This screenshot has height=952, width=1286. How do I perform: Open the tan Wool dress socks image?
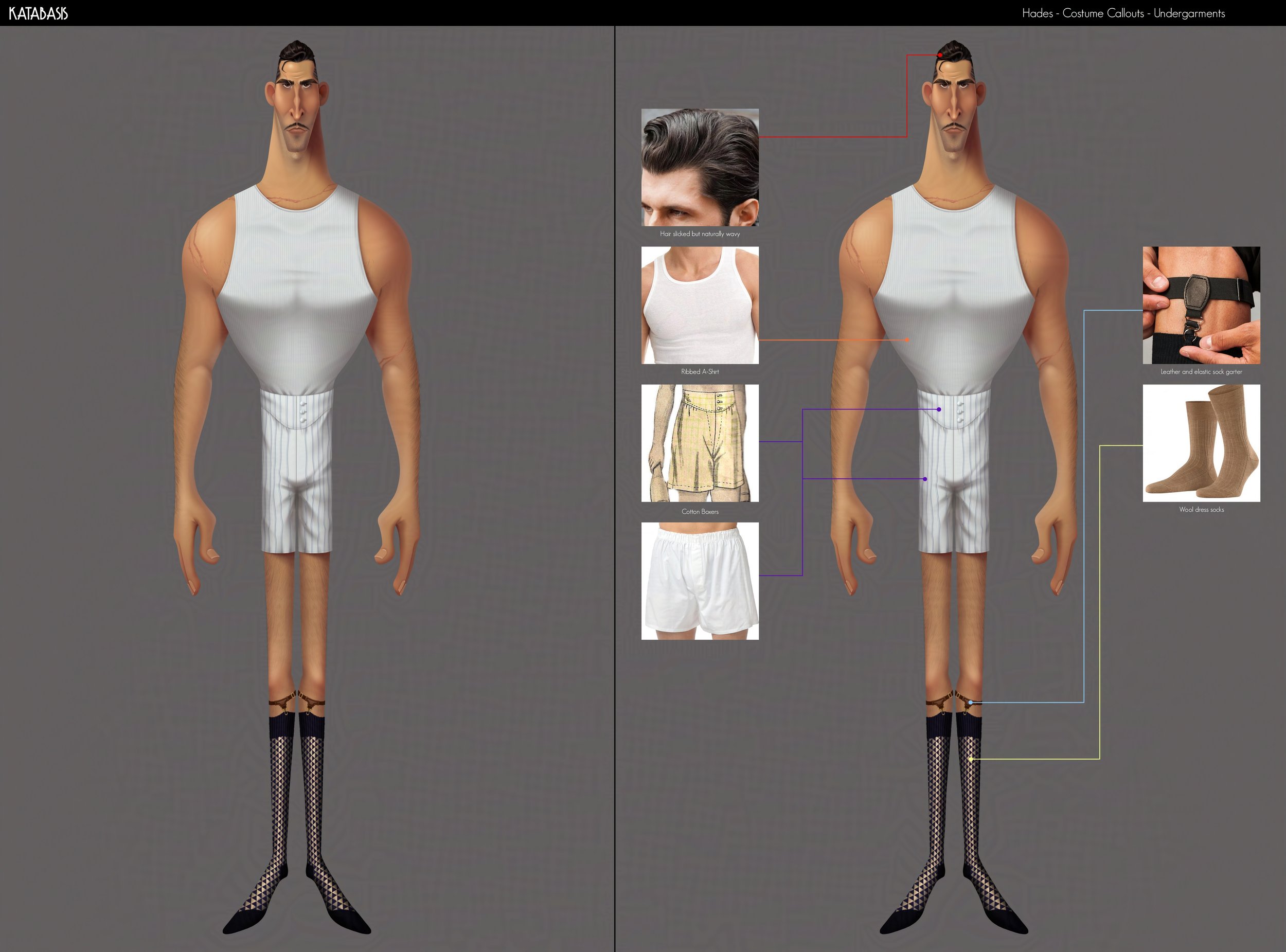click(1201, 443)
